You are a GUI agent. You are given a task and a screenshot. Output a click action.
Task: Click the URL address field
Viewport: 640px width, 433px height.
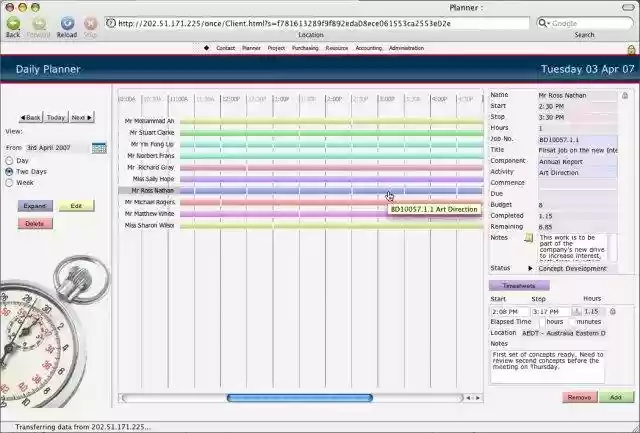click(x=317, y=23)
